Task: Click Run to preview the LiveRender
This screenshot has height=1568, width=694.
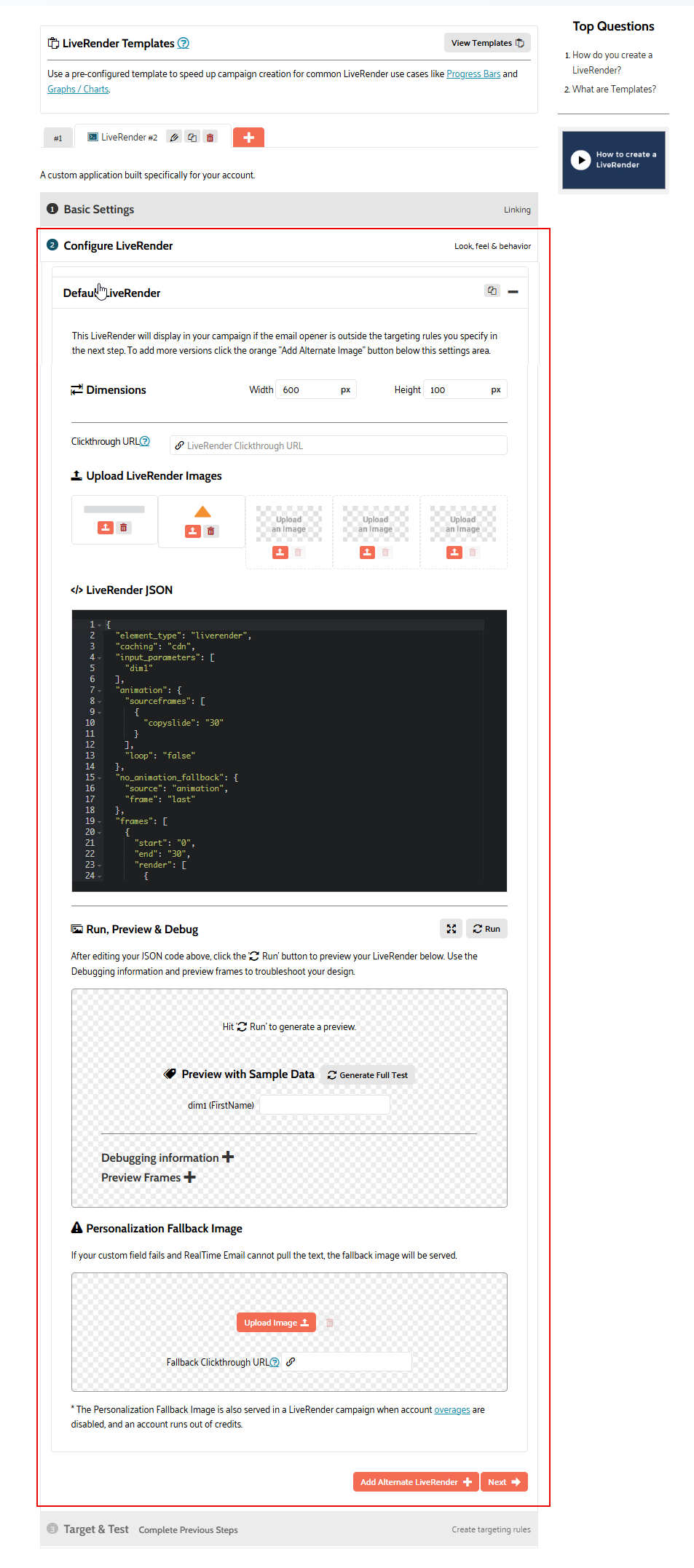Action: click(x=486, y=929)
